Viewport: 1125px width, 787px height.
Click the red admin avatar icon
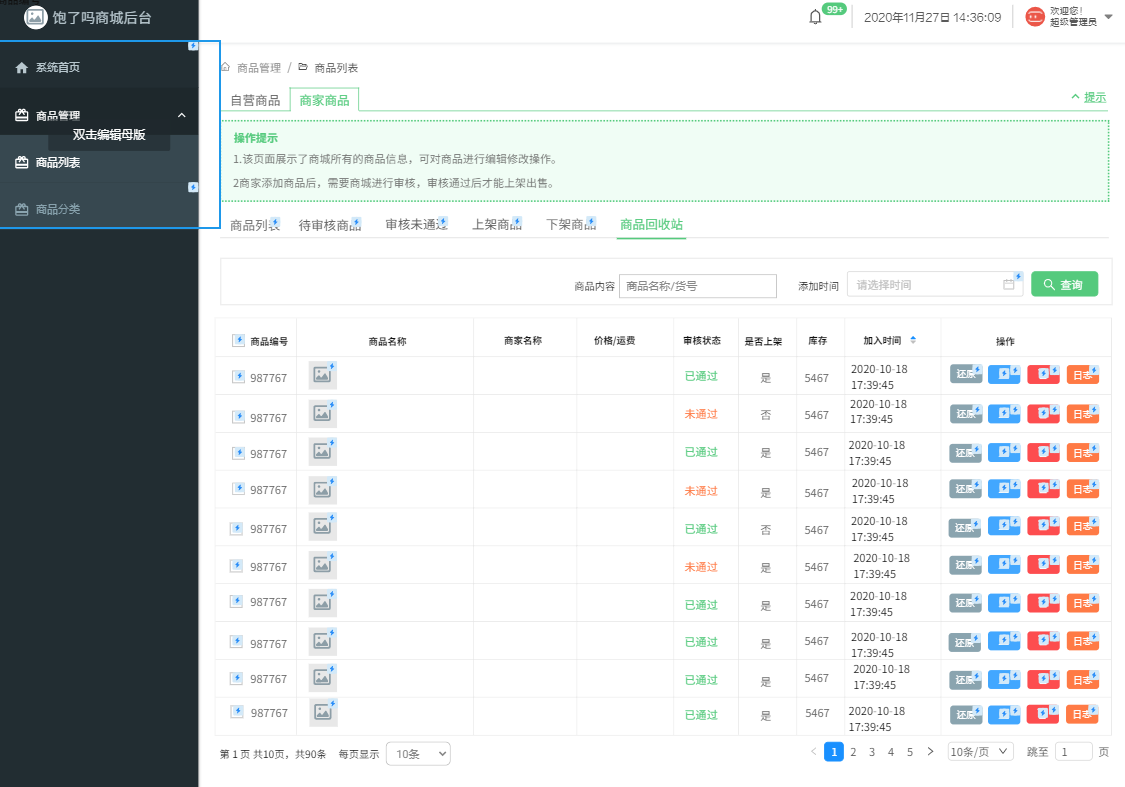1035,17
